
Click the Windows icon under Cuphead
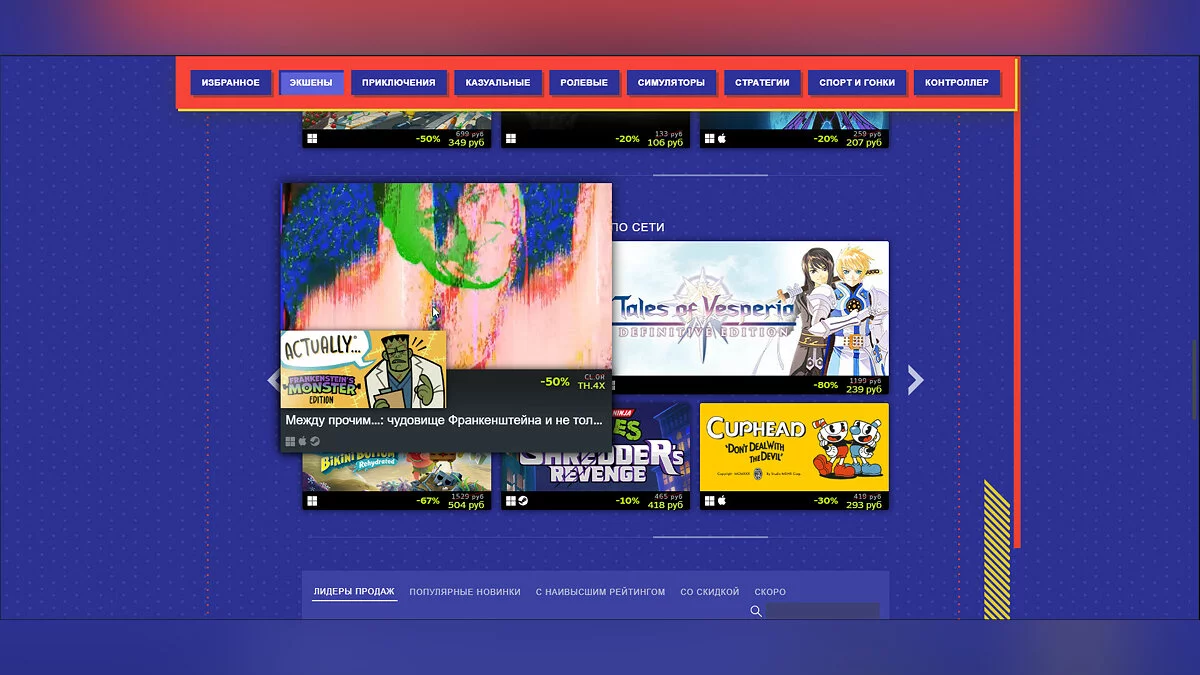(x=709, y=501)
